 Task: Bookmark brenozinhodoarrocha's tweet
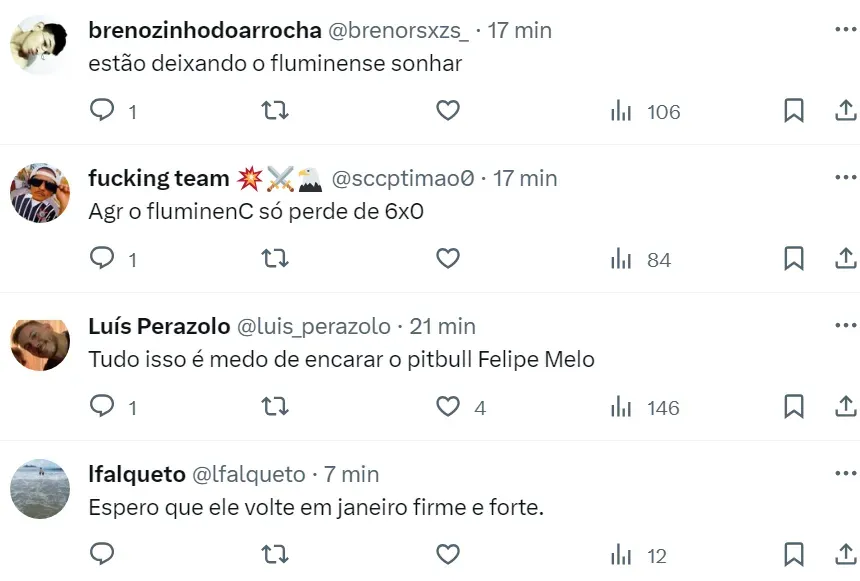[793, 111]
